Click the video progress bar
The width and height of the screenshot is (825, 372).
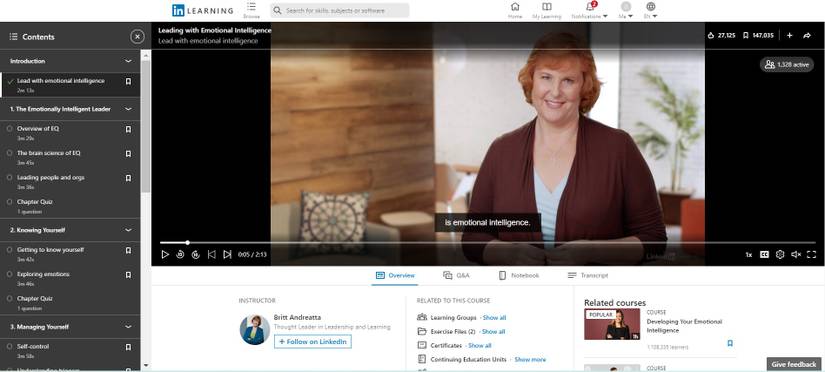488,243
